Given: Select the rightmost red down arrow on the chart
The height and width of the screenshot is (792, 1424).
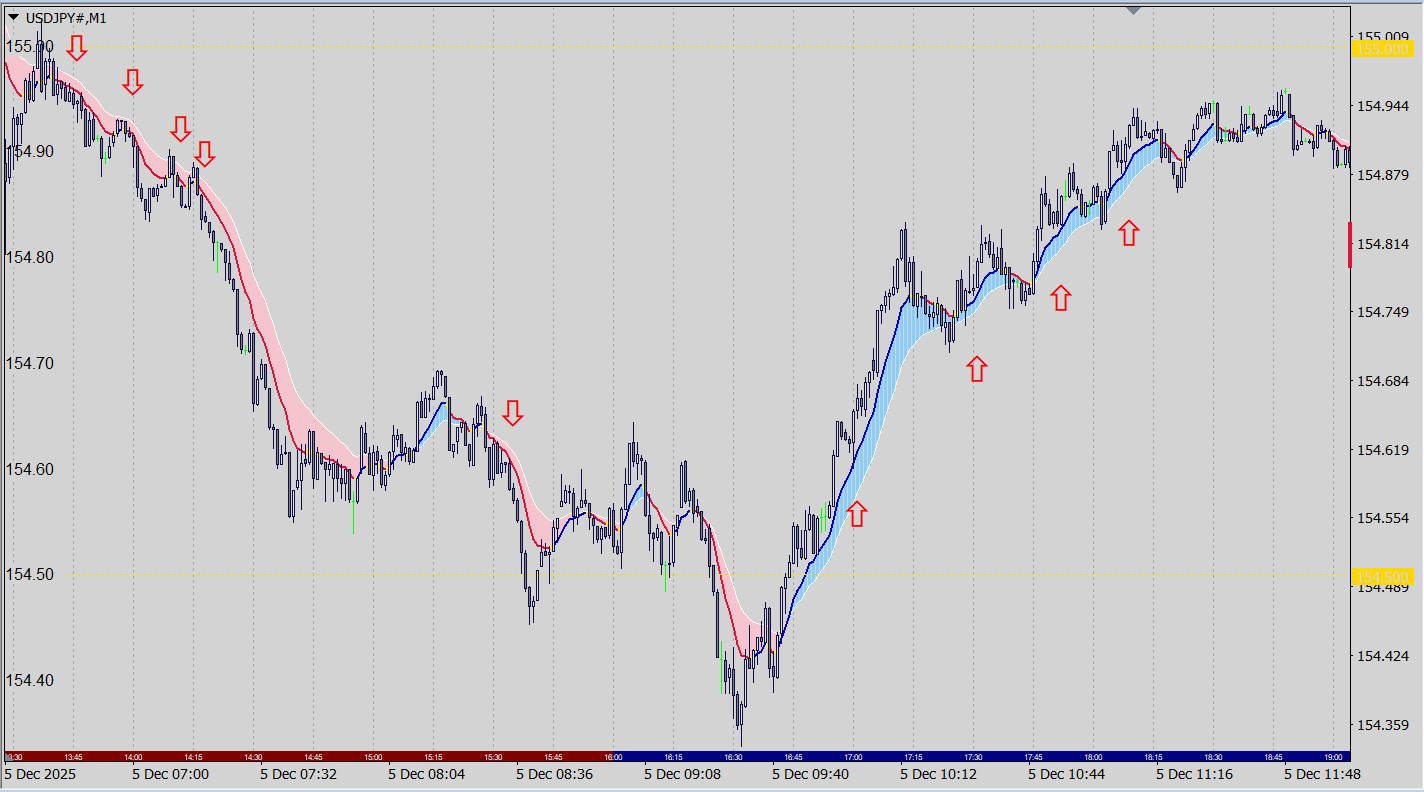Looking at the screenshot, I should (x=513, y=413).
